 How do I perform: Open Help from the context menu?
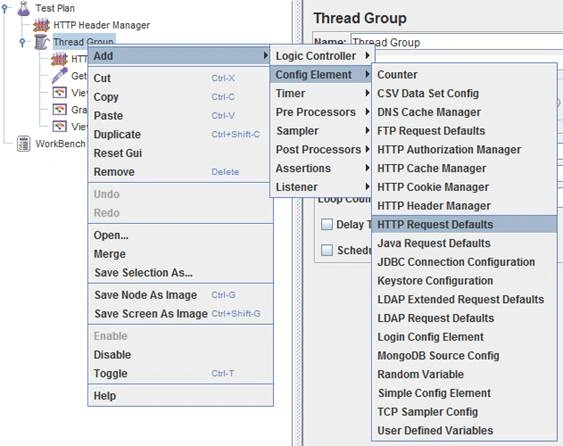click(180, 396)
